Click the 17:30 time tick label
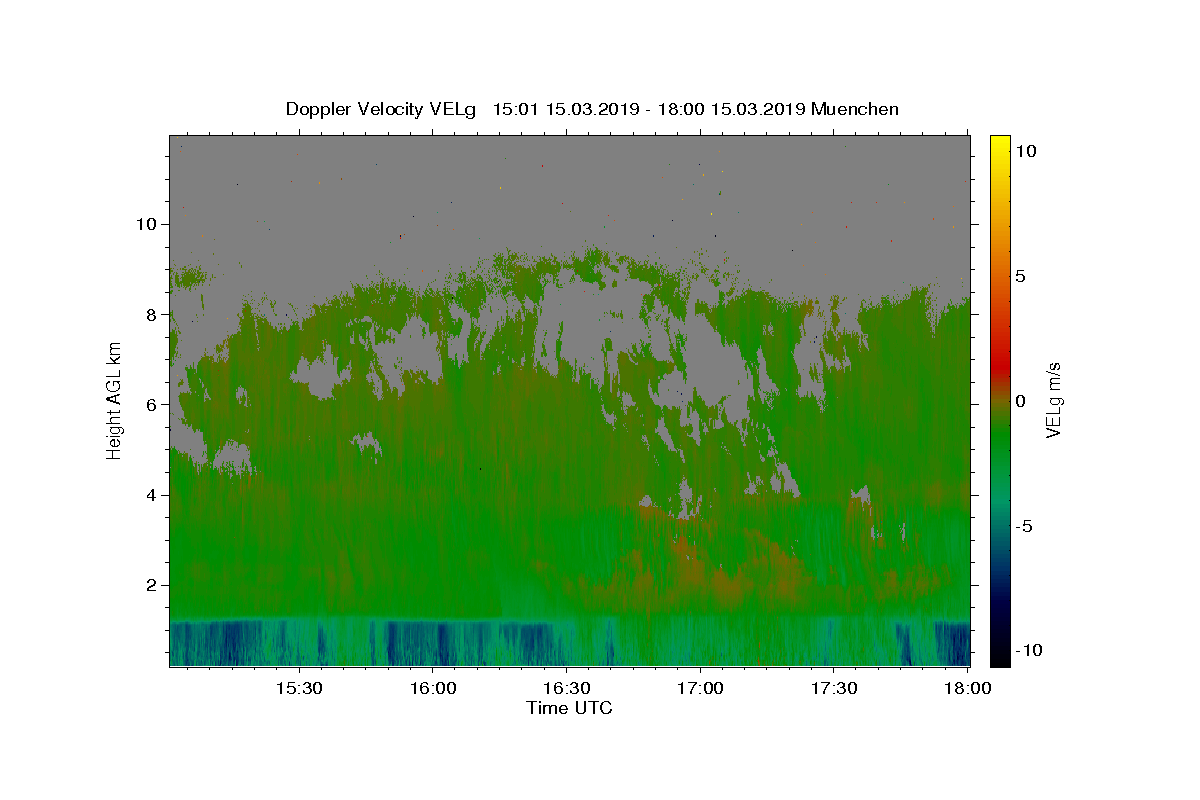The image size is (1200, 800). click(x=833, y=689)
